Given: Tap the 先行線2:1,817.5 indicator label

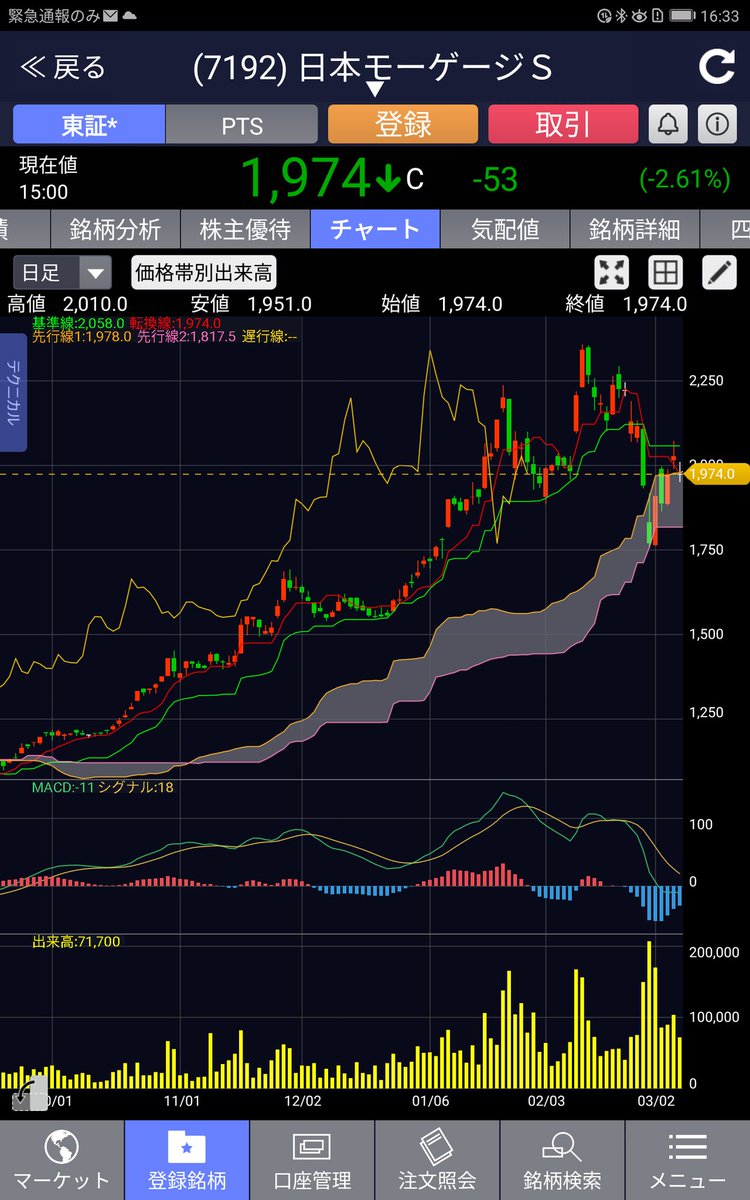Looking at the screenshot, I should pos(187,337).
